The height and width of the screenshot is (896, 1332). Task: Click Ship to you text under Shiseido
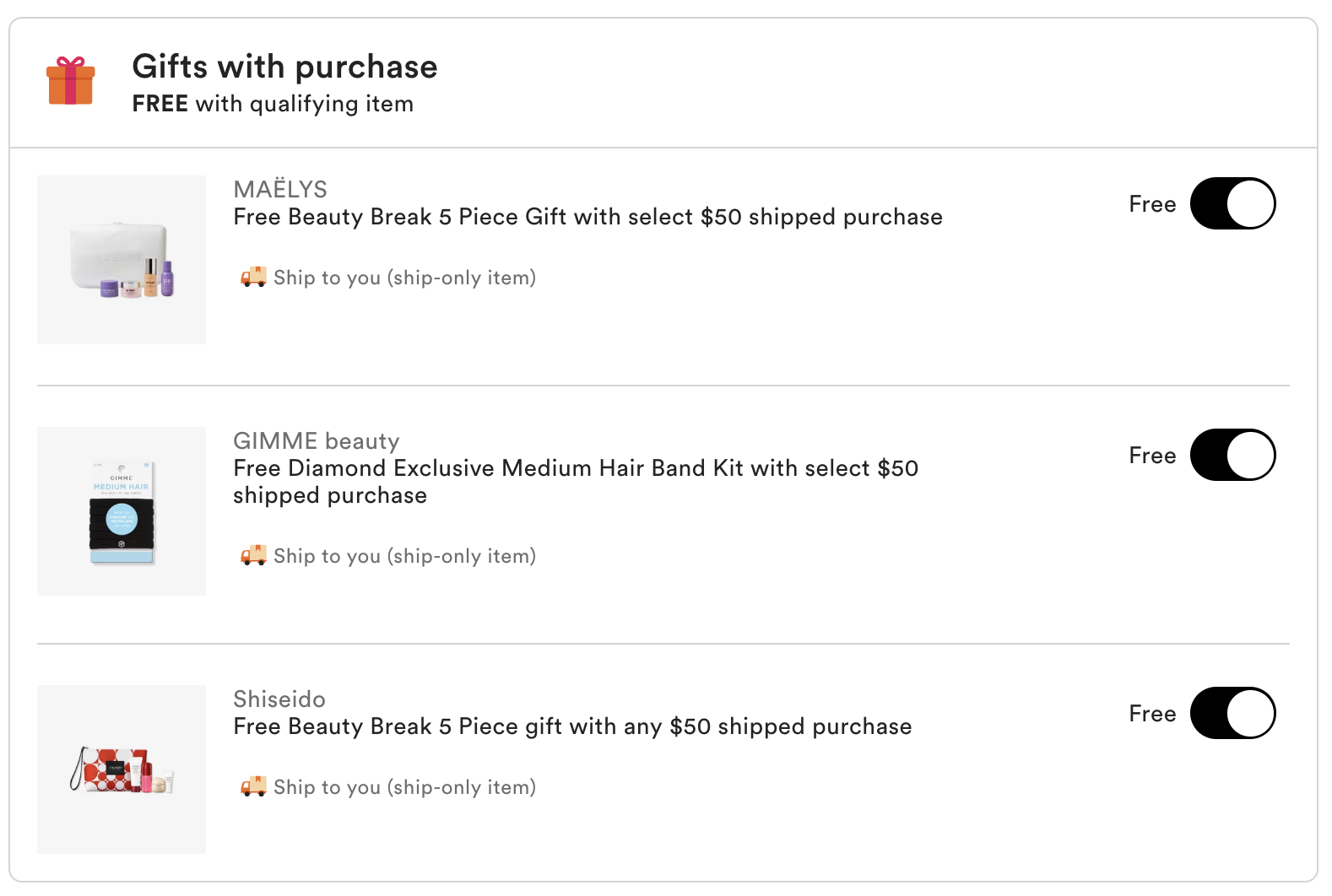point(404,787)
